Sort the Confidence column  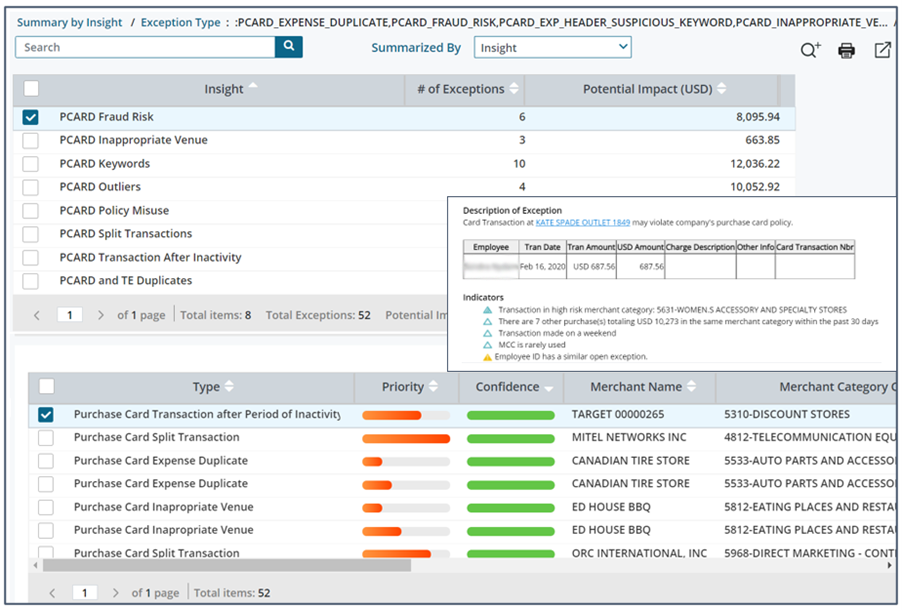549,389
